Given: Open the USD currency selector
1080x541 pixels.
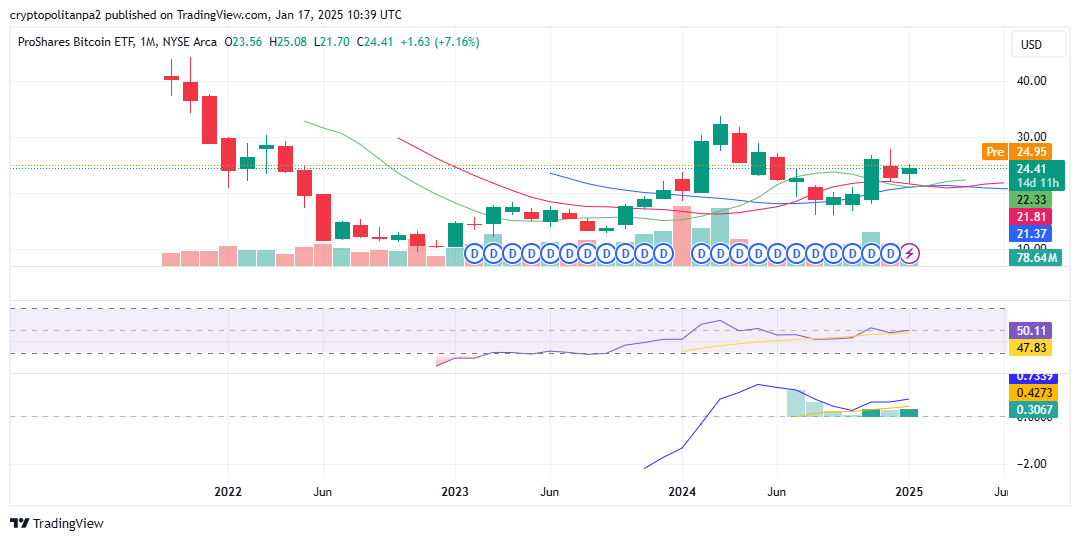Looking at the screenshot, I should click(1030, 45).
